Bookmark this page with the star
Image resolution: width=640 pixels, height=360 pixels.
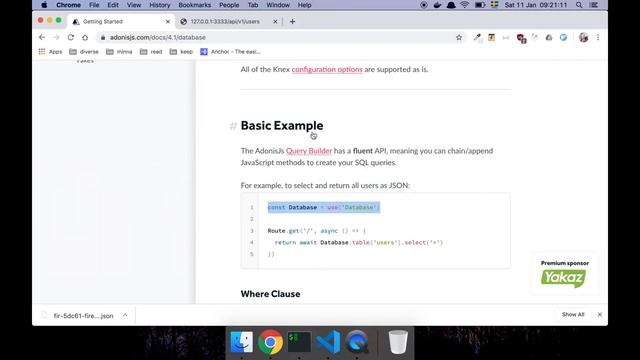click(x=459, y=37)
